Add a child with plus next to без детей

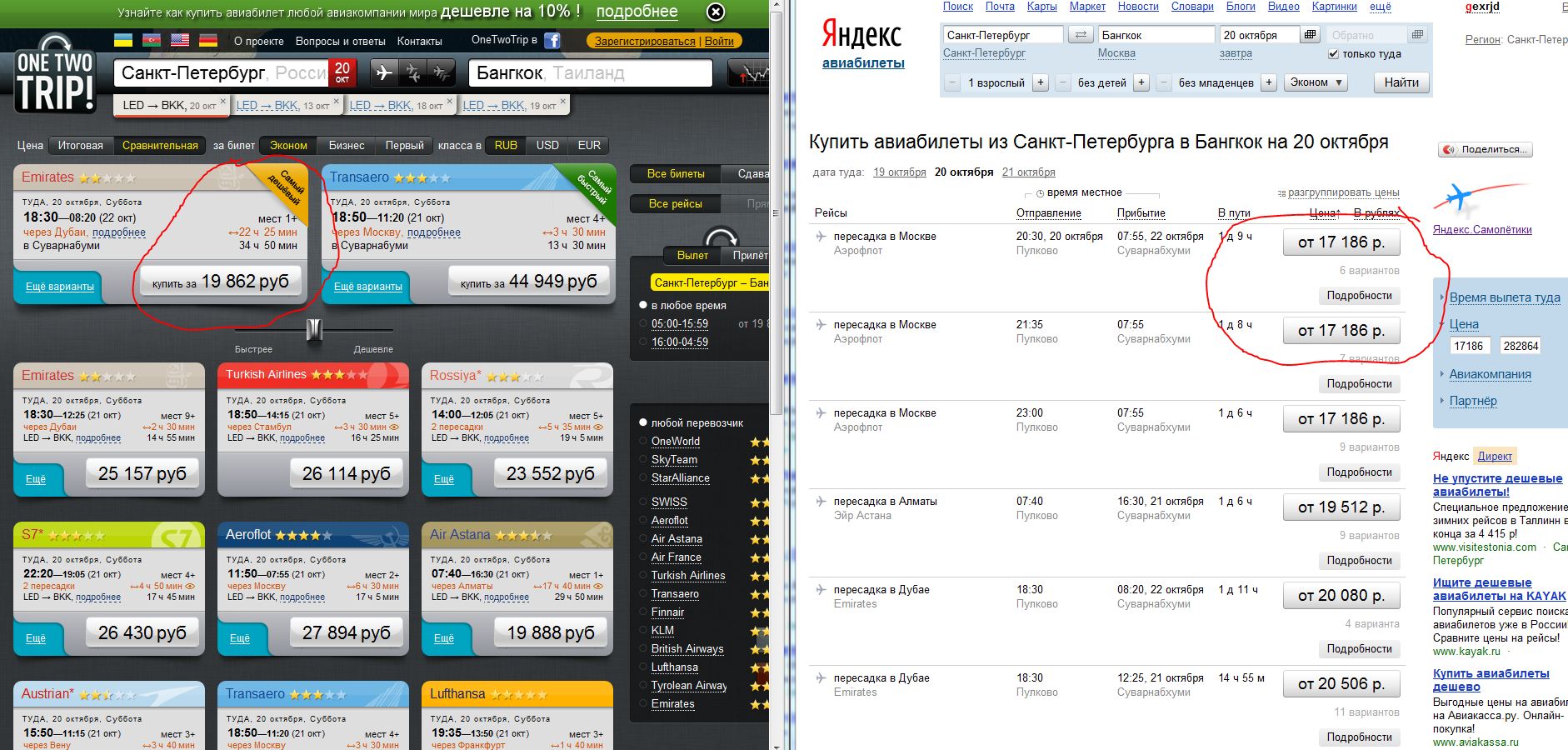point(1141,82)
